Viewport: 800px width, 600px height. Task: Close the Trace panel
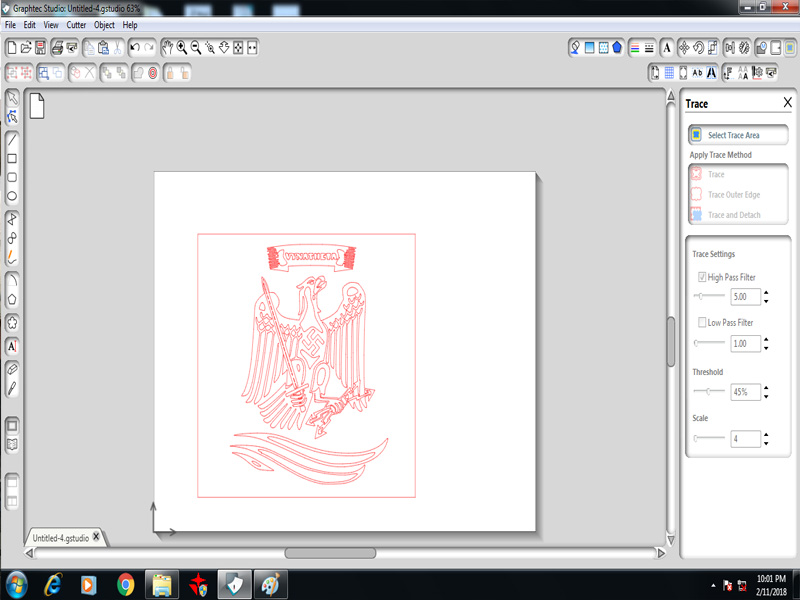pyautogui.click(x=788, y=103)
